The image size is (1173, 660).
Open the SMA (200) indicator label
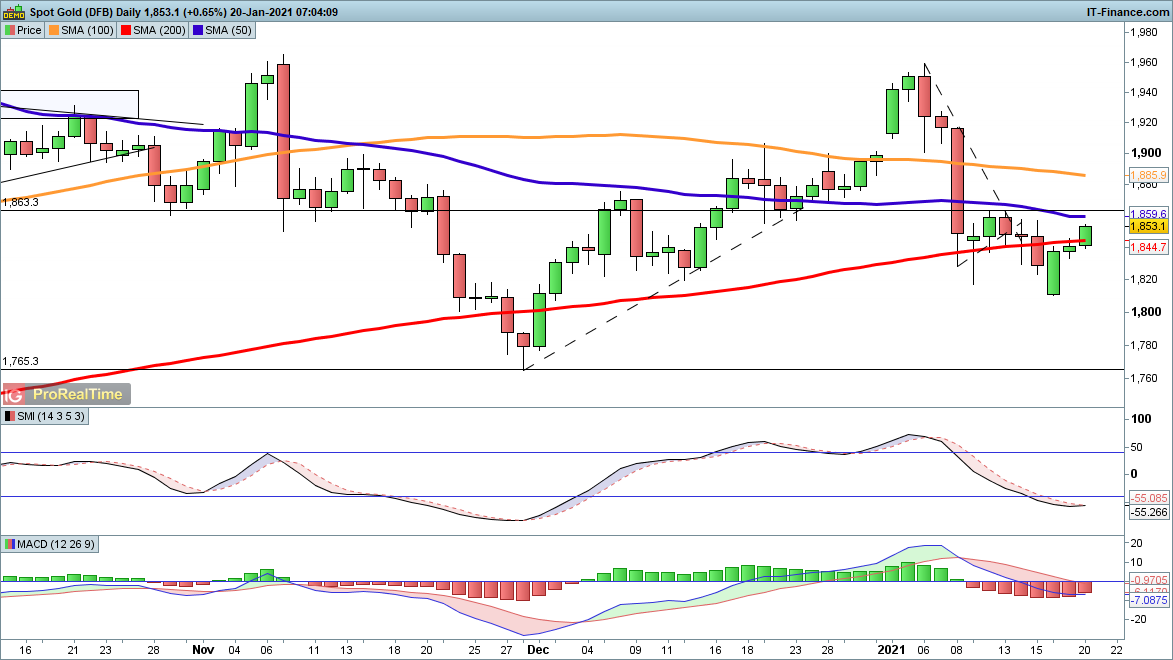tap(157, 30)
